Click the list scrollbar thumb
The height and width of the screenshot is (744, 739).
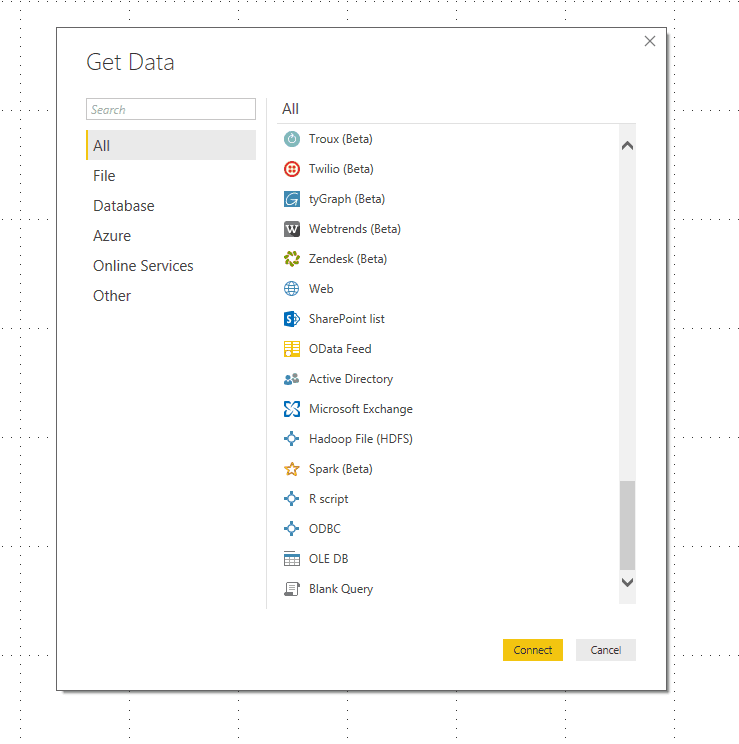[627, 525]
